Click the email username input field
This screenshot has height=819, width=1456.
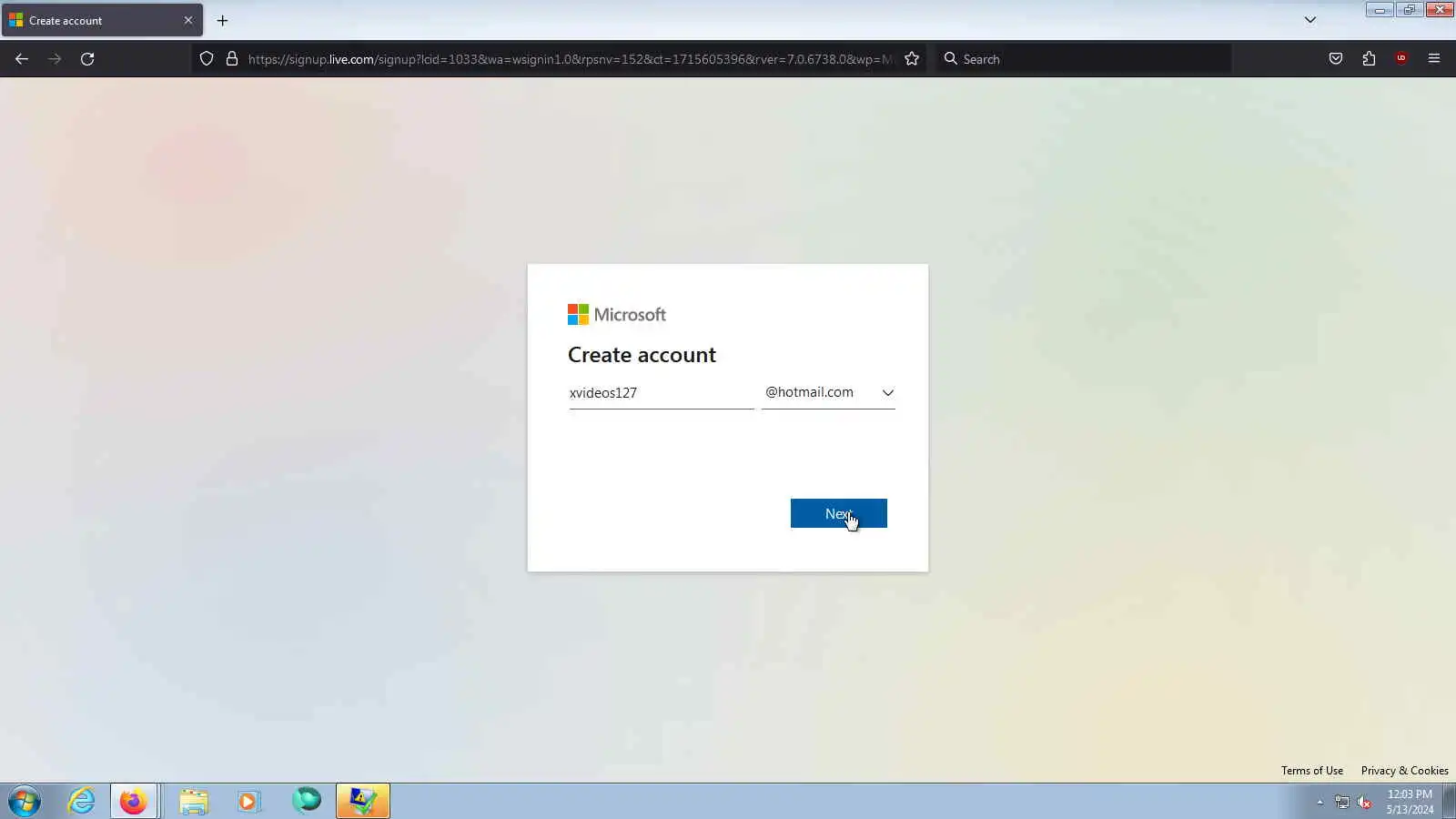[662, 392]
